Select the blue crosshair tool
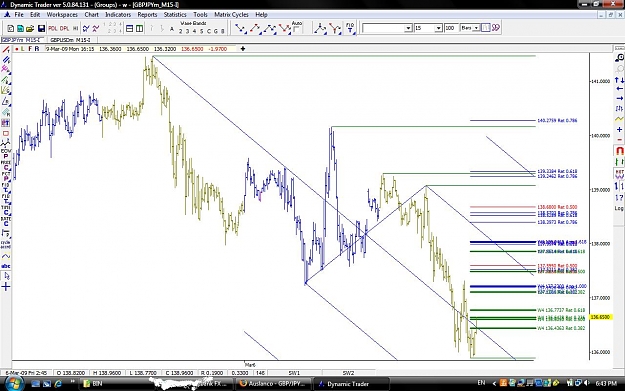 pos(6,287)
